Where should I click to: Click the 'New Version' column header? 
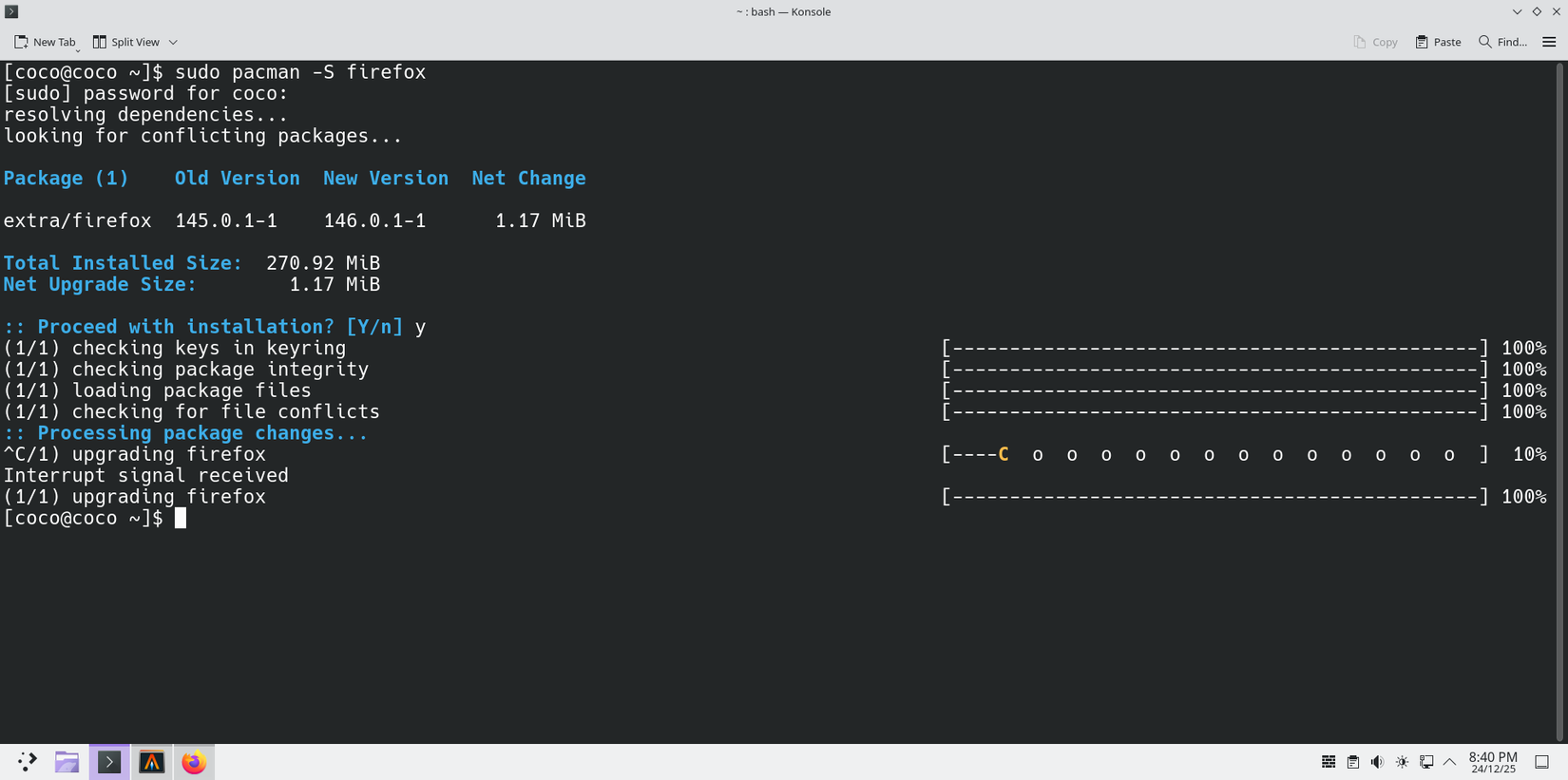[386, 179]
